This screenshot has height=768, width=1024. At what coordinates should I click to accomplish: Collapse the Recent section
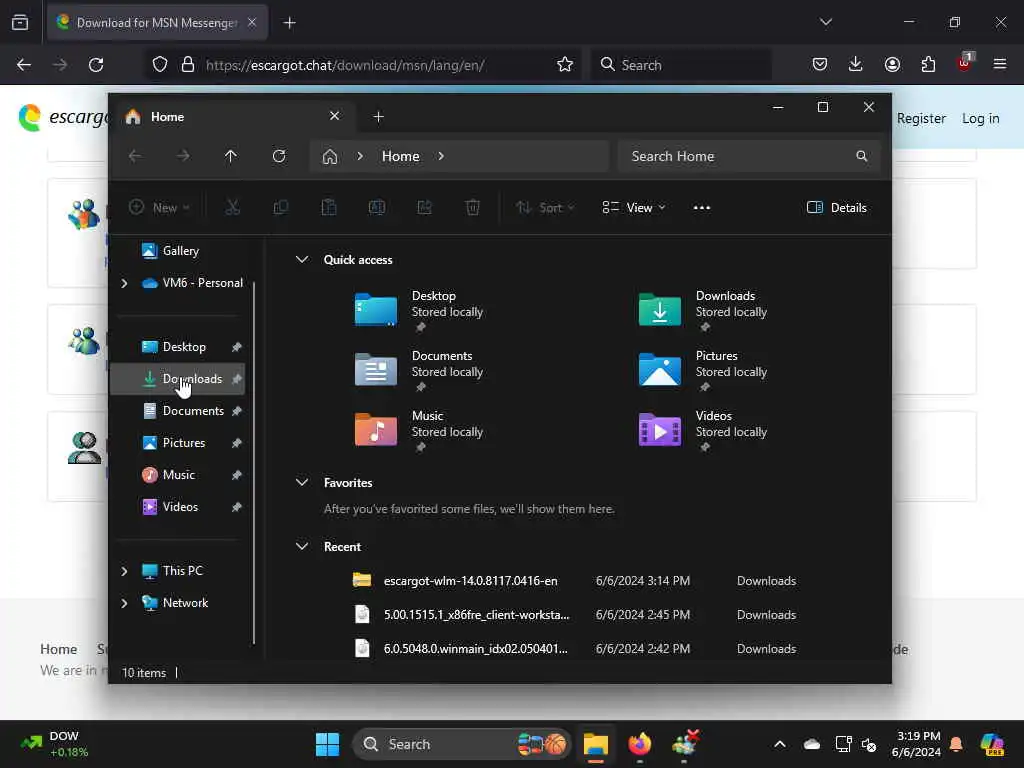tap(302, 546)
